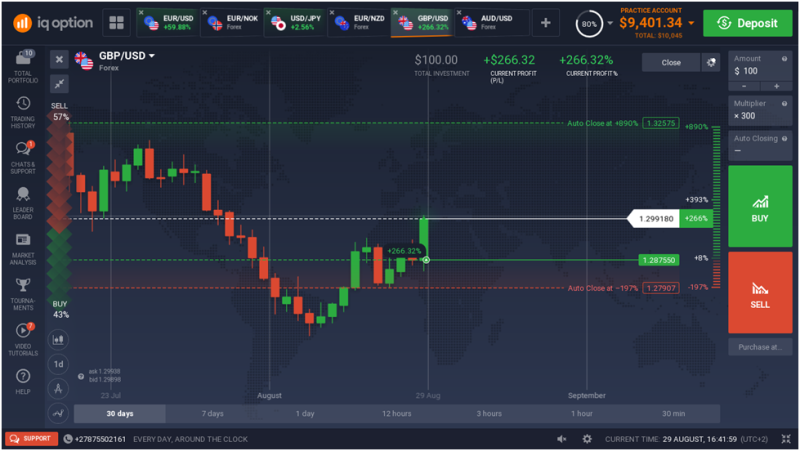Open the Auto Closing settings
This screenshot has height=451, width=800.
click(x=760, y=145)
